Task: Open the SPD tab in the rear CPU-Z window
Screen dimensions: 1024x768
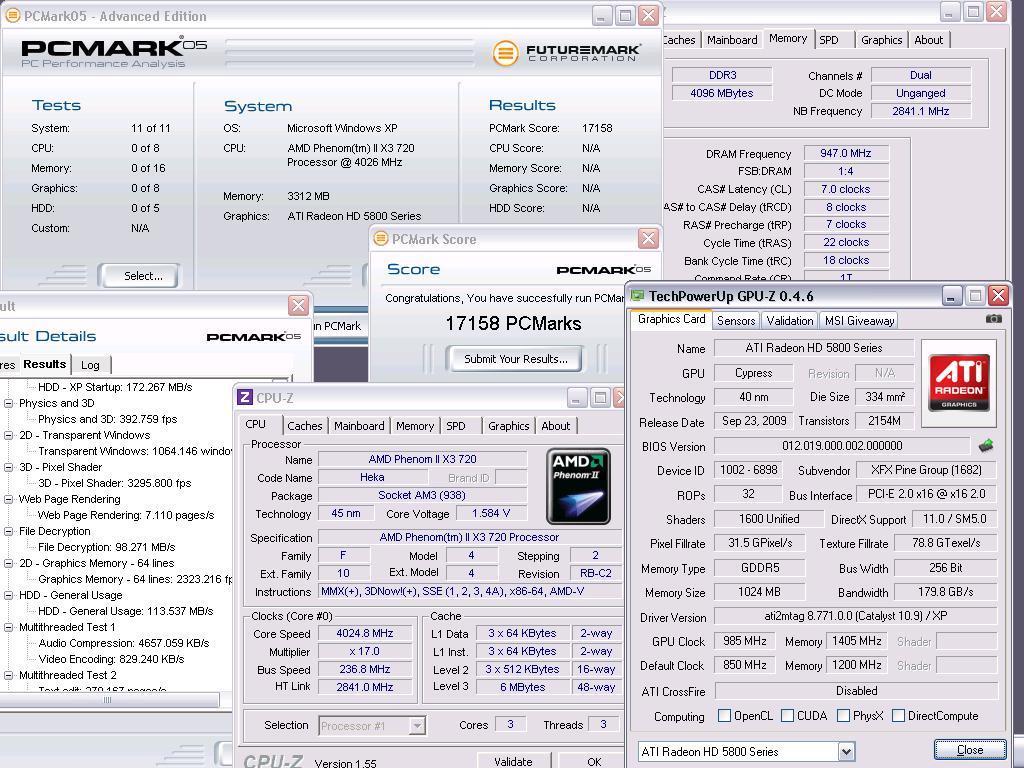Action: click(x=829, y=40)
